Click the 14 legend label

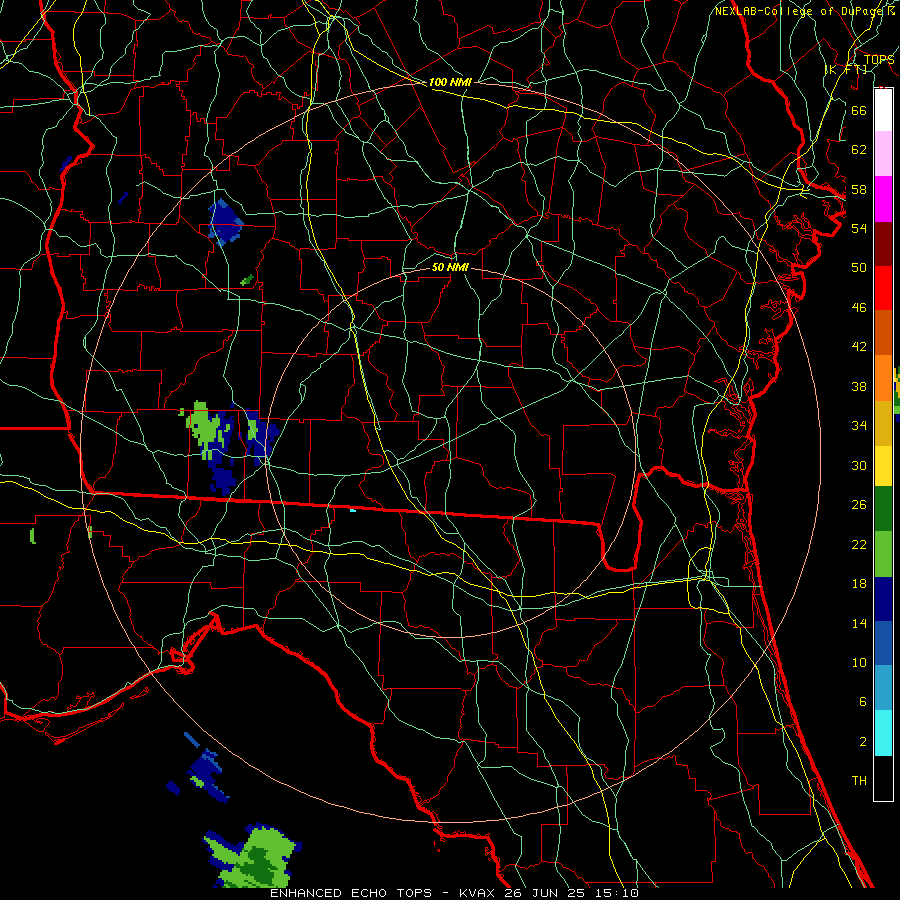pos(859,623)
